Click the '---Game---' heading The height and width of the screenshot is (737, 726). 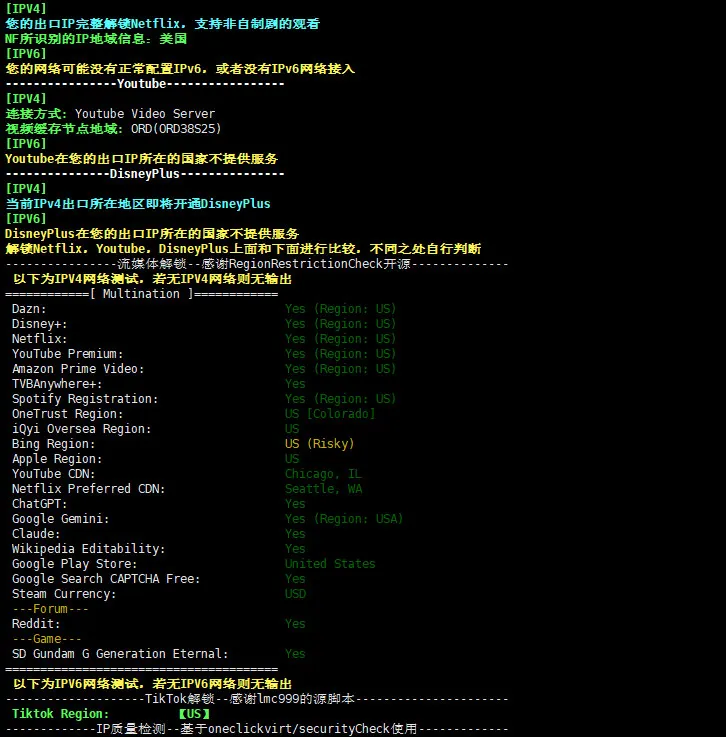coord(47,639)
